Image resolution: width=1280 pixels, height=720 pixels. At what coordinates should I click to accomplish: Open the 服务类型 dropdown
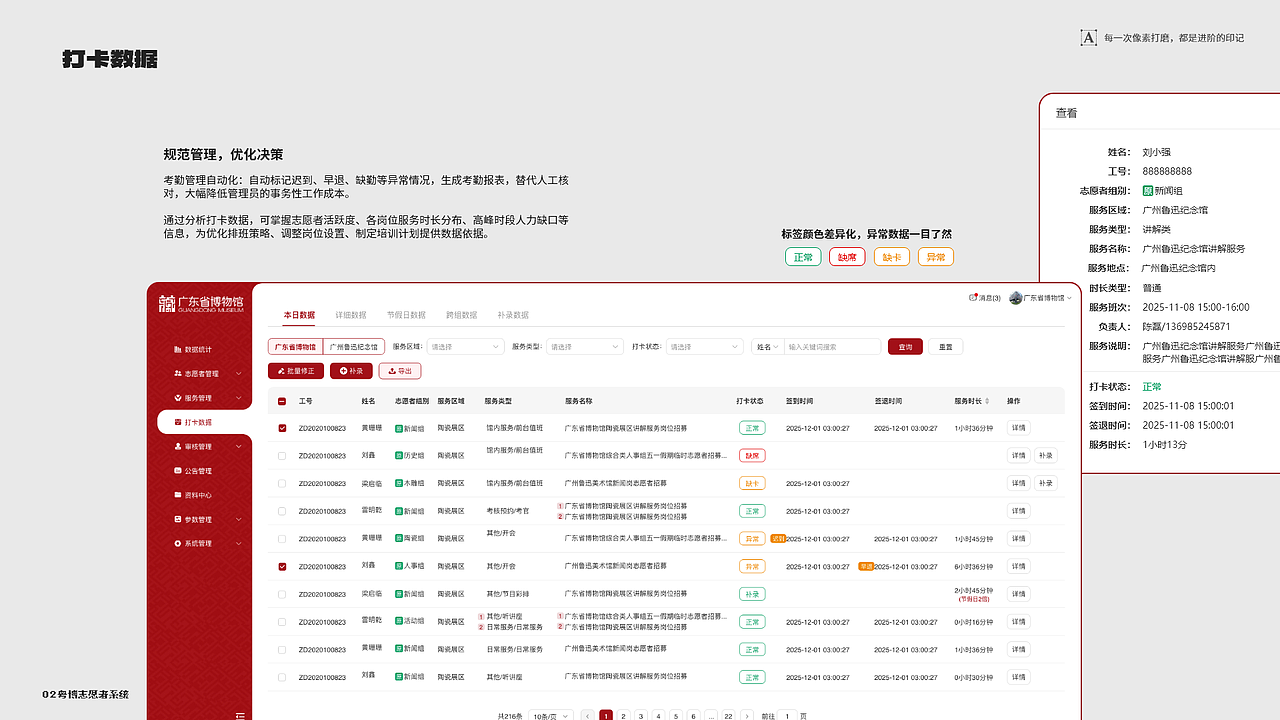[584, 347]
